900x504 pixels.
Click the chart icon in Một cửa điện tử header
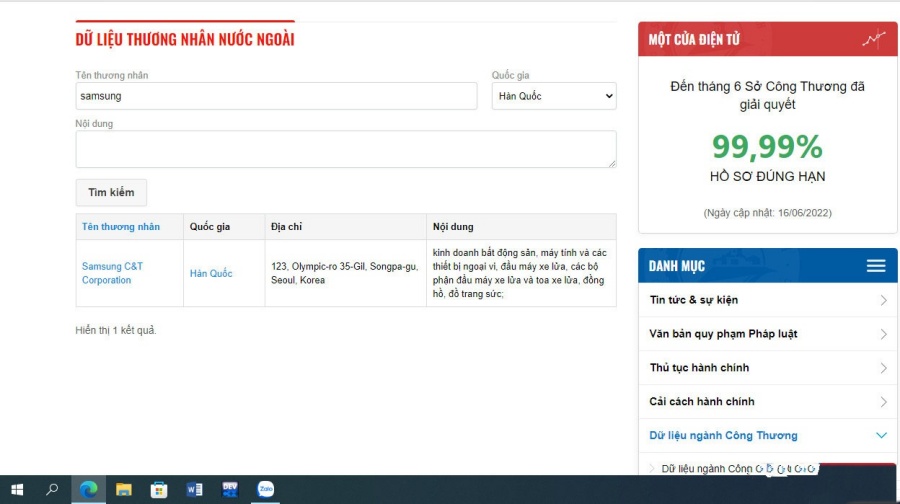(874, 40)
